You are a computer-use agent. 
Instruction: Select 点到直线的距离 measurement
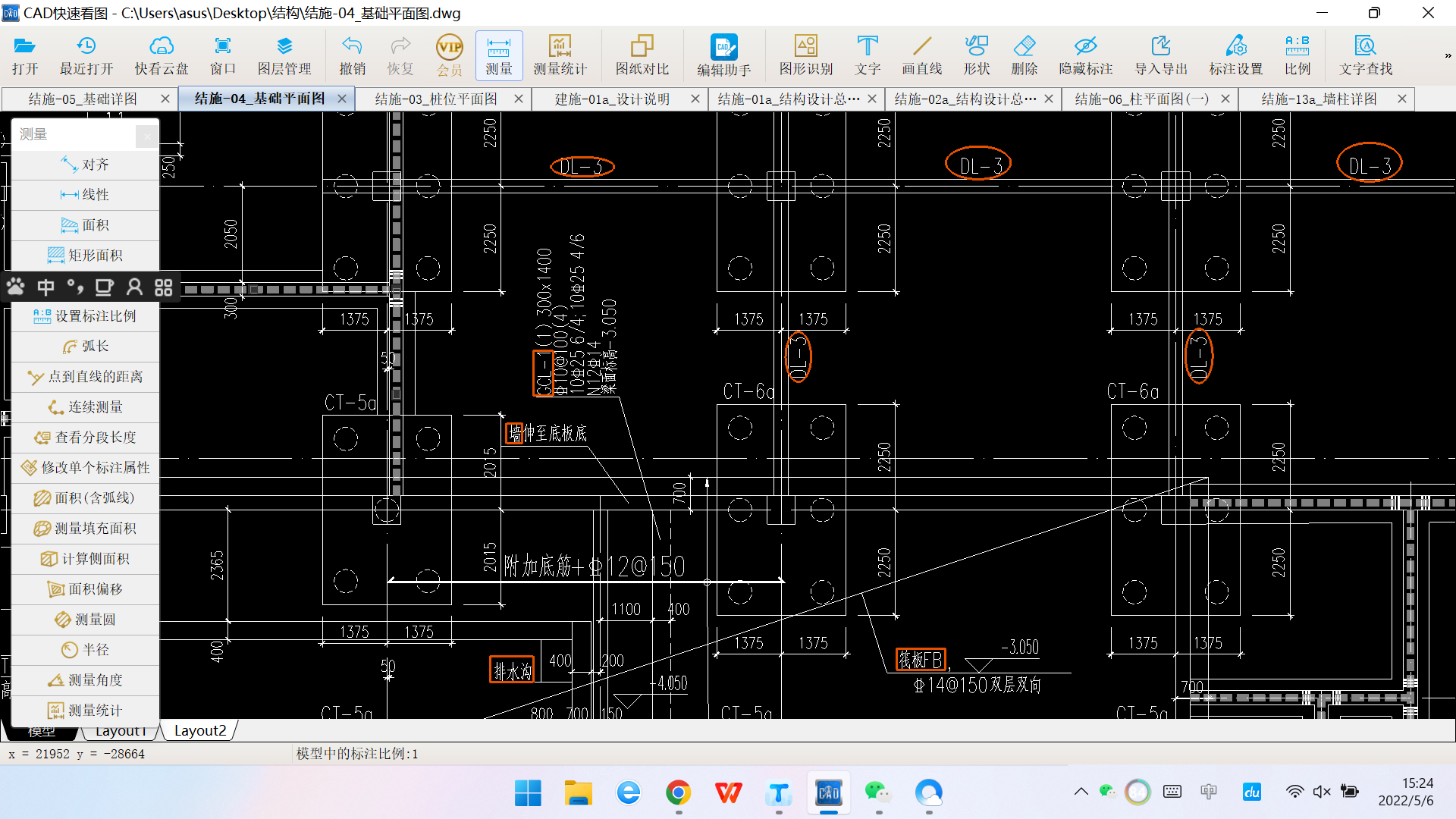[x=85, y=377]
